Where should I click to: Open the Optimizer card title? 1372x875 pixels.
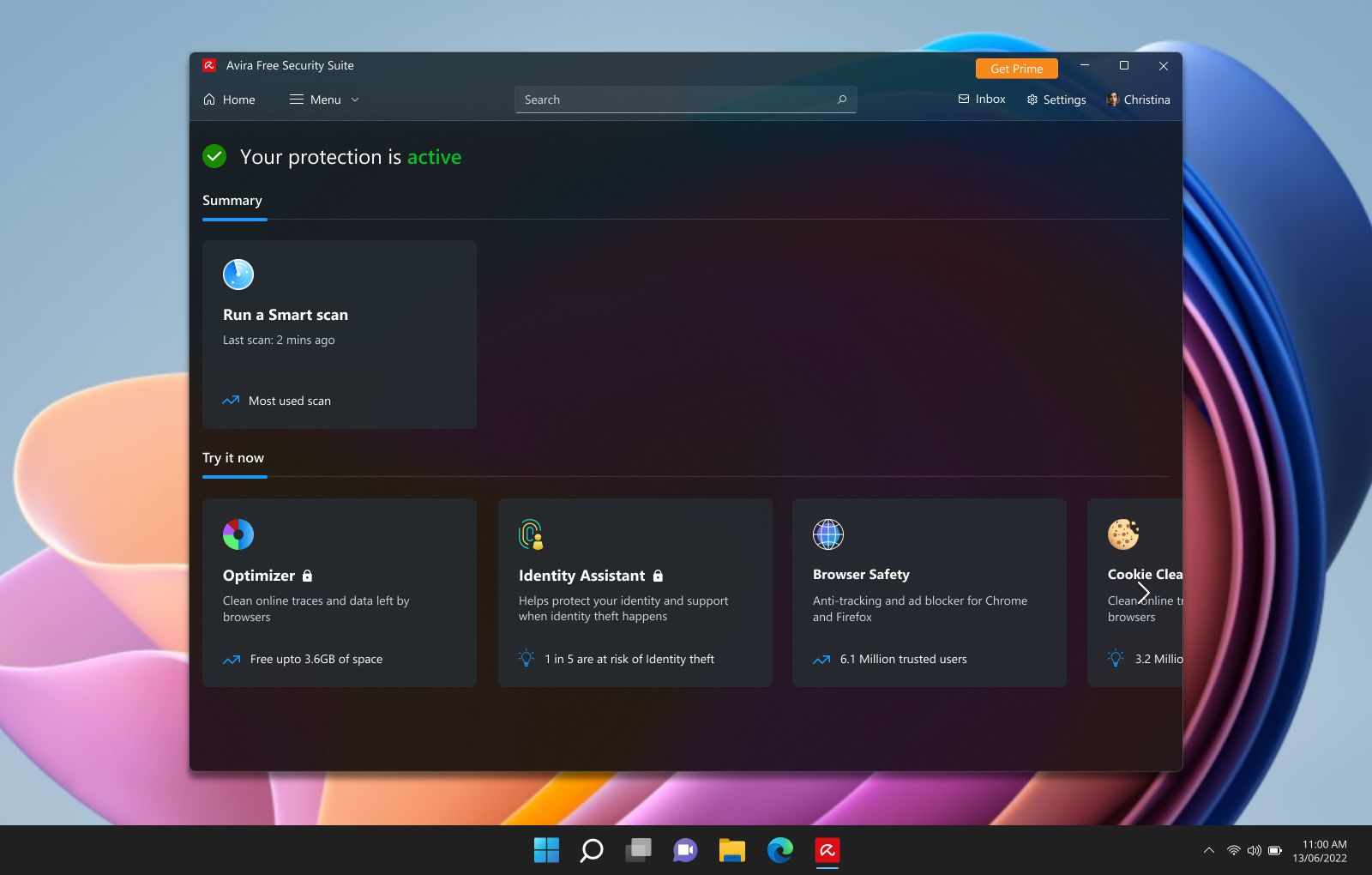click(x=259, y=576)
